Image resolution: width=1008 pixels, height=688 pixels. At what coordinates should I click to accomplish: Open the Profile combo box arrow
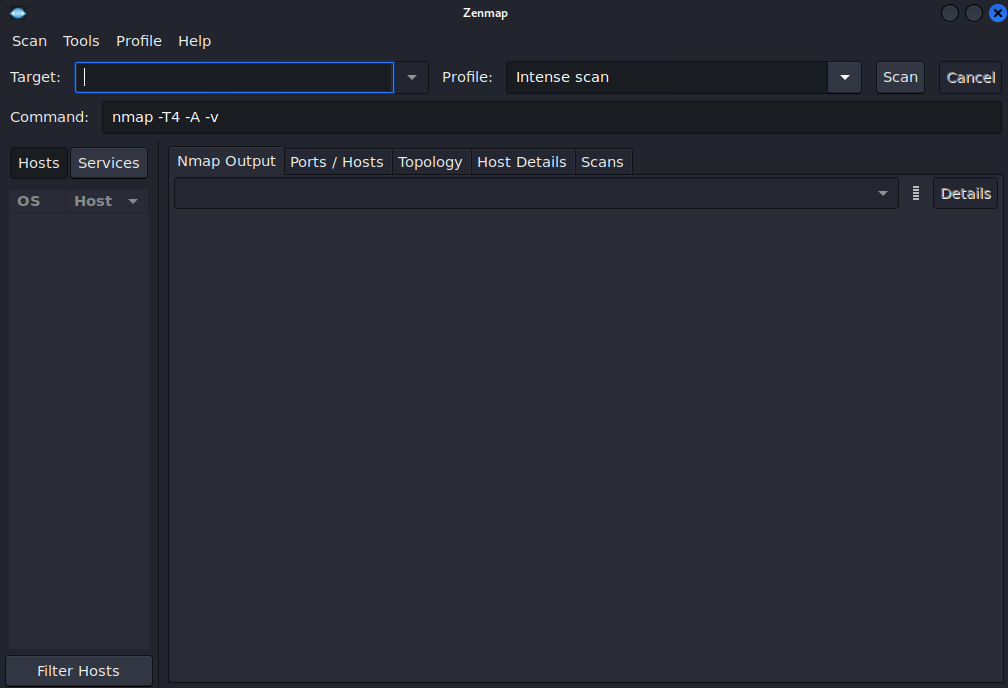pyautogui.click(x=845, y=77)
